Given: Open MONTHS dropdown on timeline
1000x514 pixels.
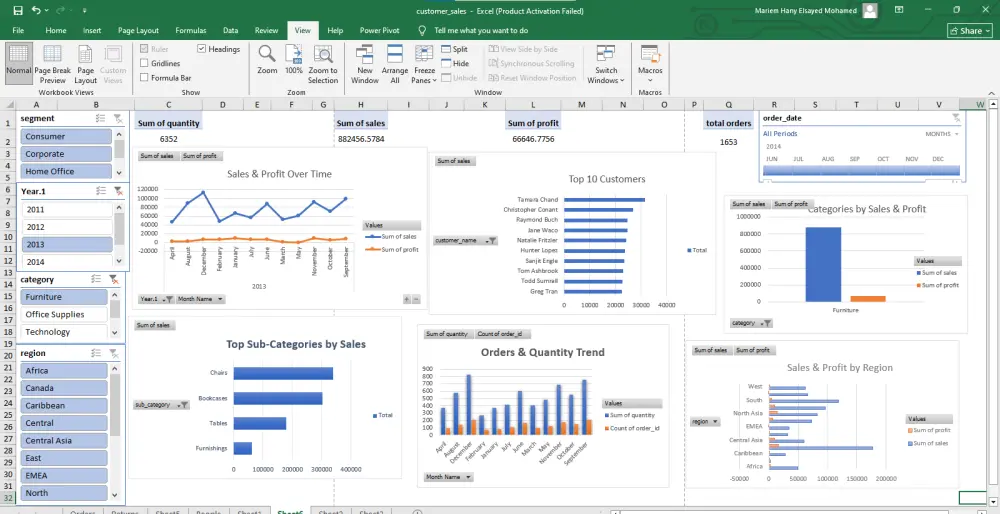Looking at the screenshot, I should (942, 134).
